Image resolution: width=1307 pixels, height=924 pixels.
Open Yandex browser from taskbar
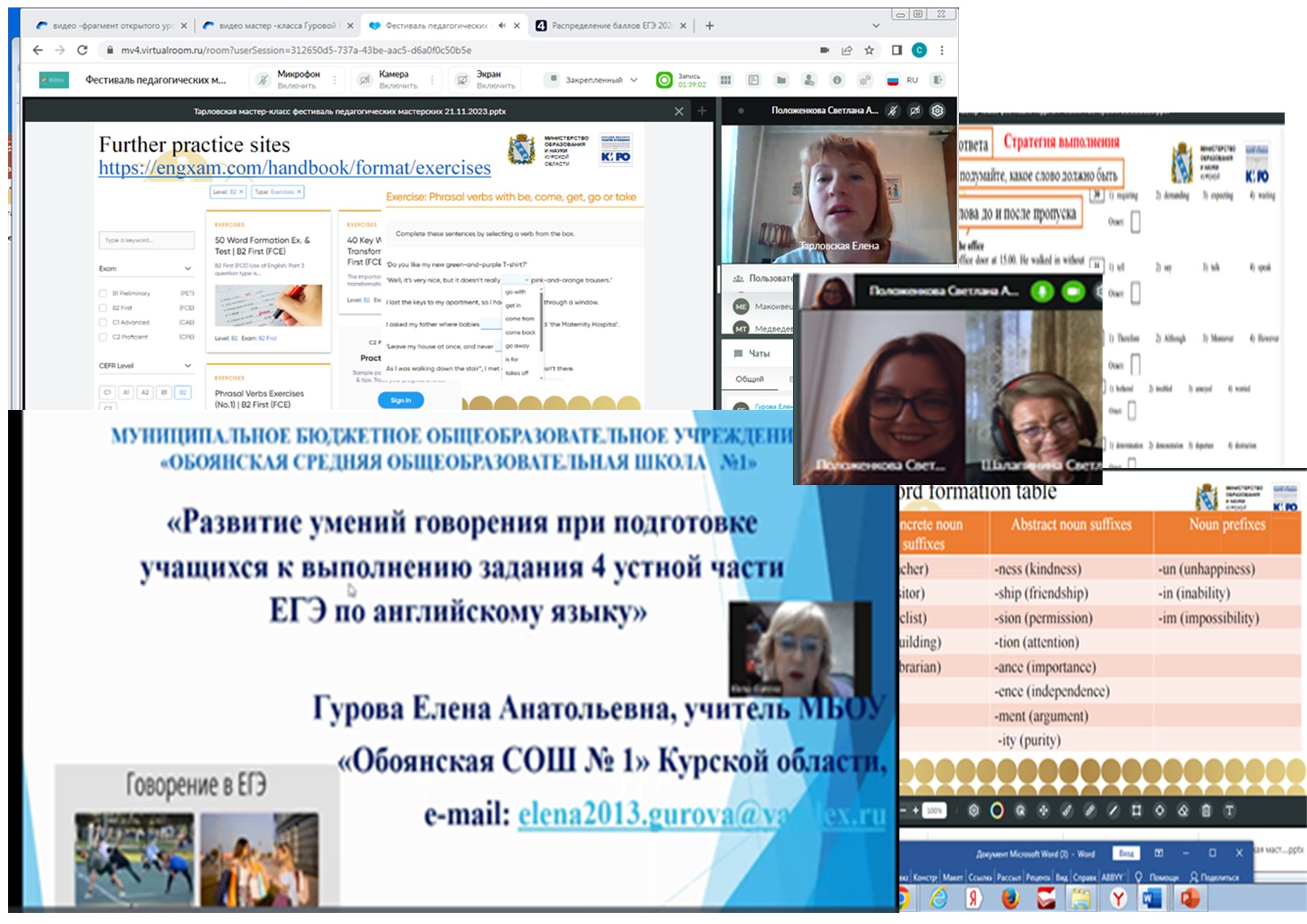(x=1118, y=899)
